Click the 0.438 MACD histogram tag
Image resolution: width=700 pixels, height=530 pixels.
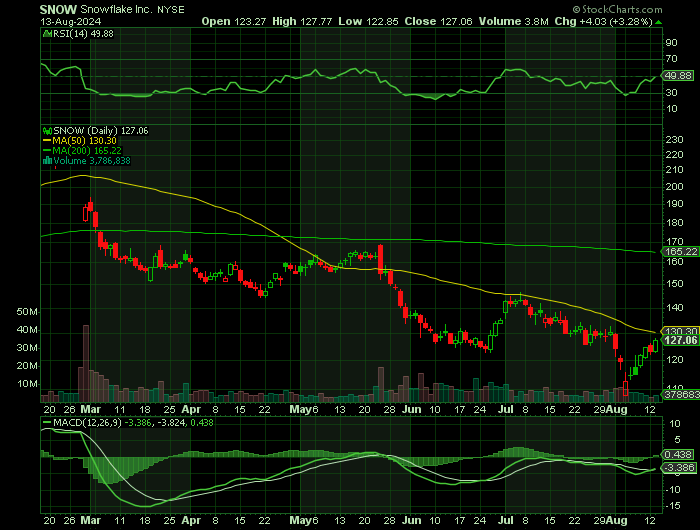tap(679, 455)
